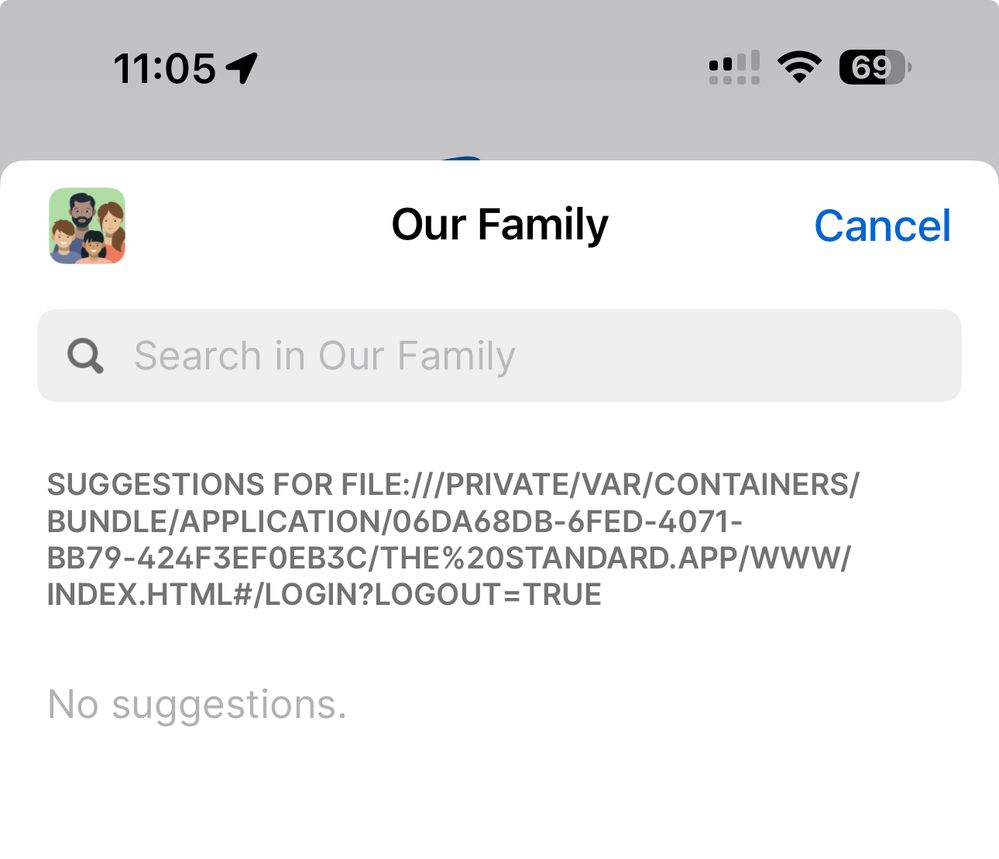Screen dimensions: 999x859
Task: Click the cellular signal bars icon
Action: point(734,68)
